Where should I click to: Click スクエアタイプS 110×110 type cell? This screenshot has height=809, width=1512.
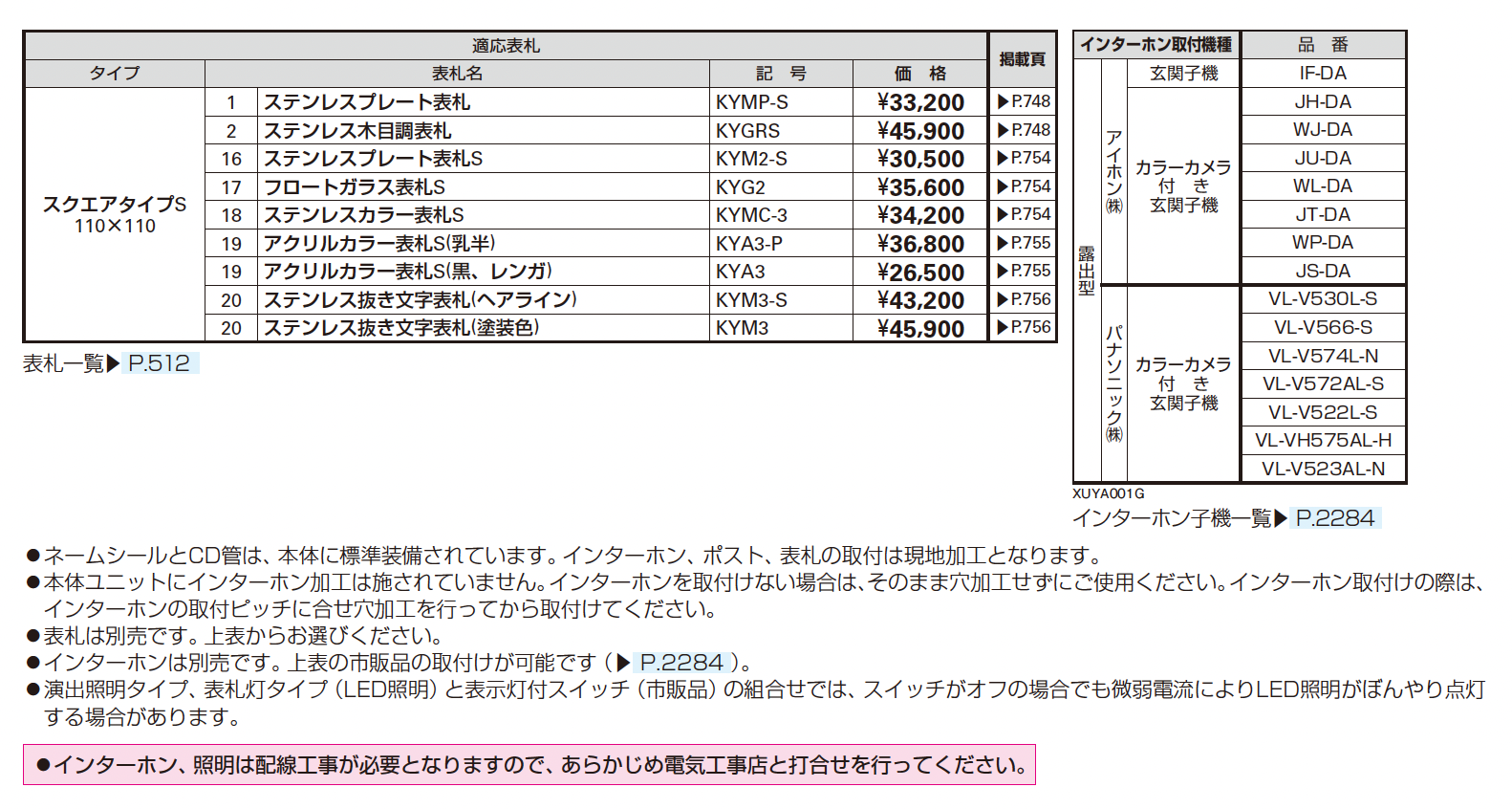[x=115, y=214]
